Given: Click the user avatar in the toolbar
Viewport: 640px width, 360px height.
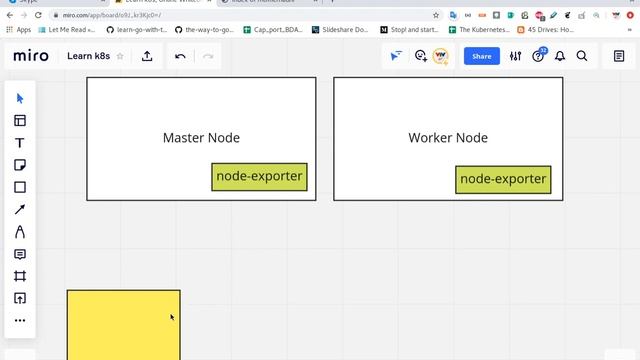Looking at the screenshot, I should click(x=440, y=56).
